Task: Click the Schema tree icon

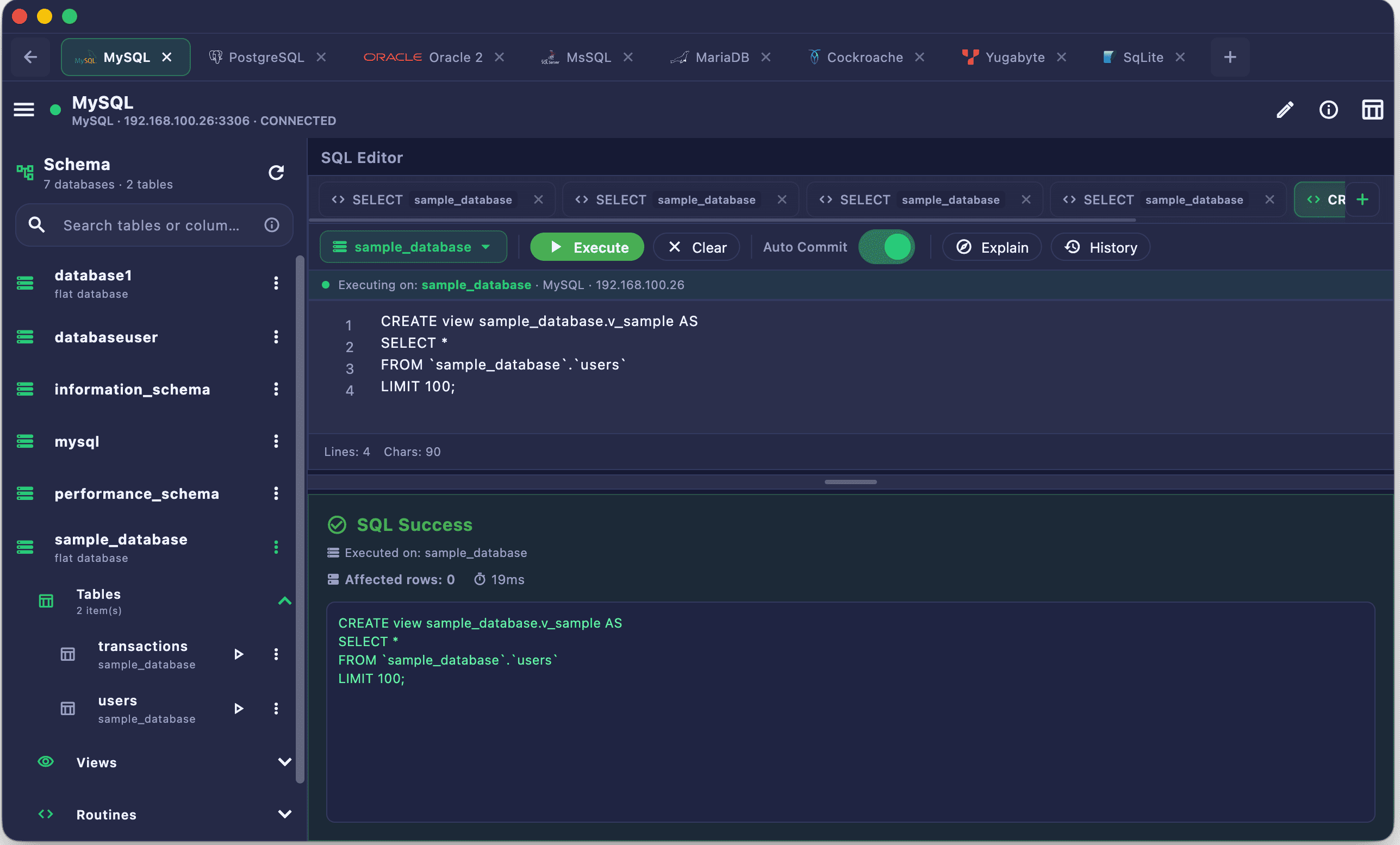Action: coord(25,173)
